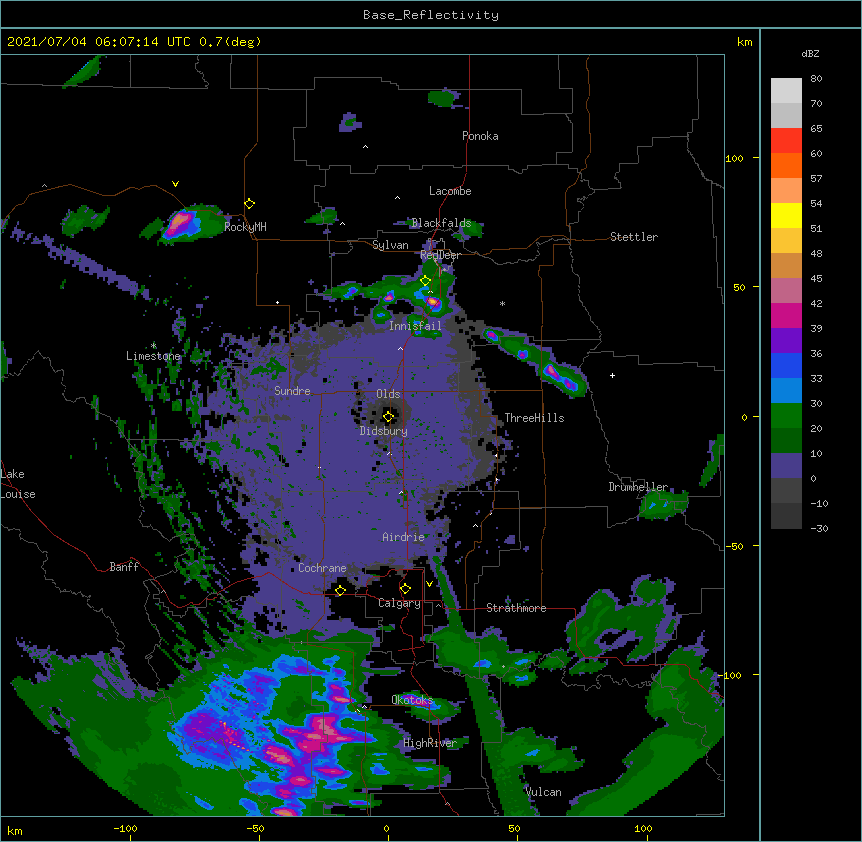Click the yellow v marker northeast of Calgary

click(429, 584)
